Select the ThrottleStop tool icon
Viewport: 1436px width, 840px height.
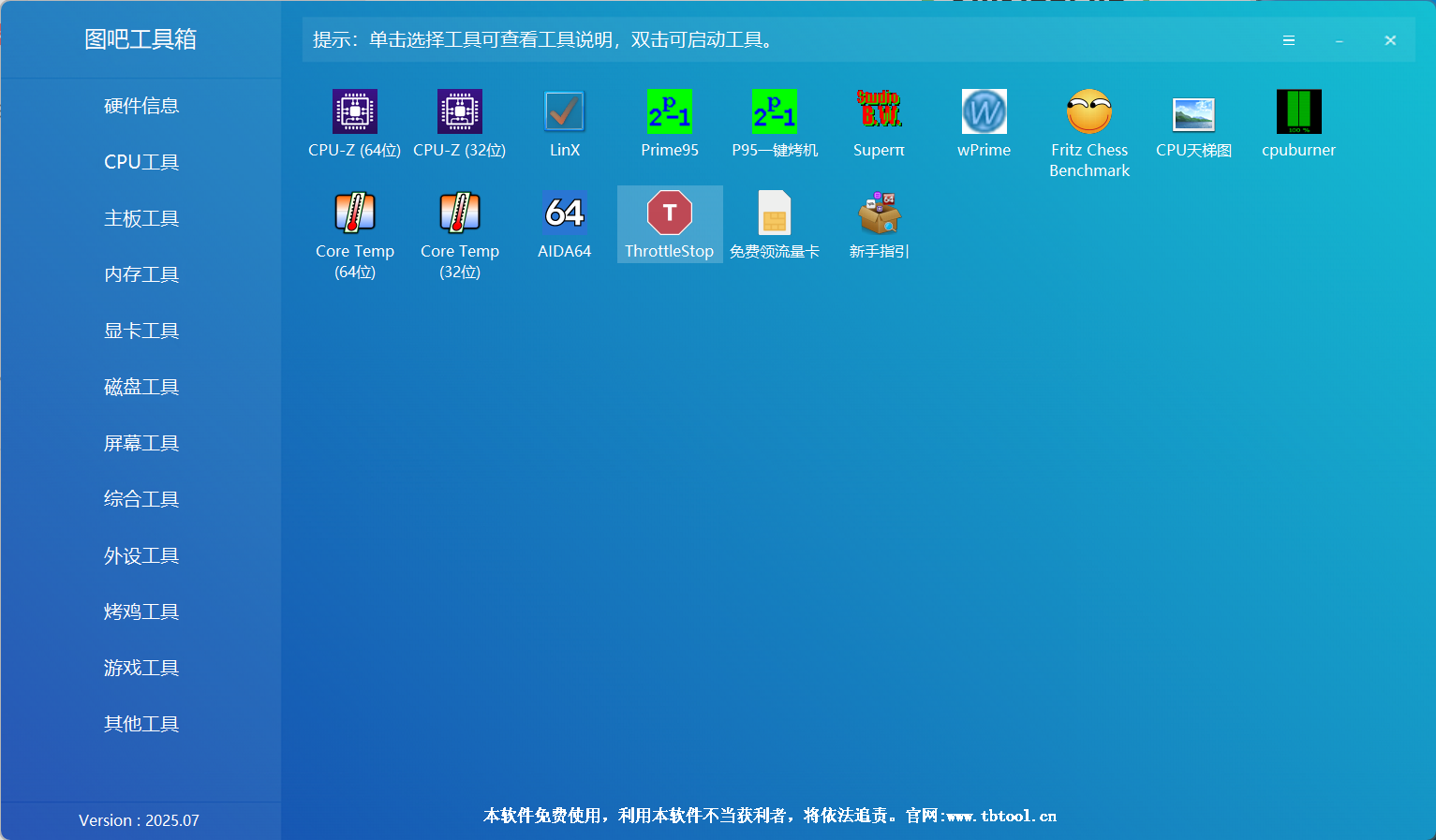coord(670,213)
